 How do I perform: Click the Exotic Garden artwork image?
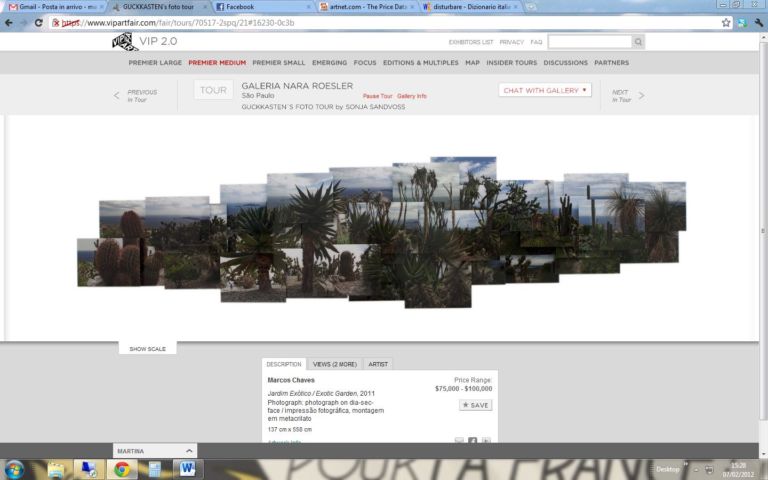click(x=382, y=233)
